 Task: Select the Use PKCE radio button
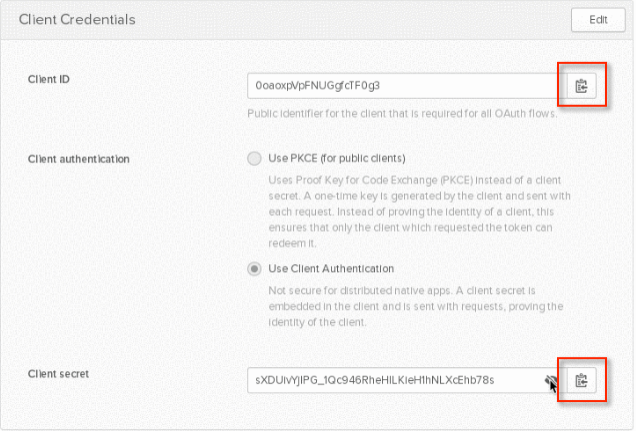click(254, 159)
